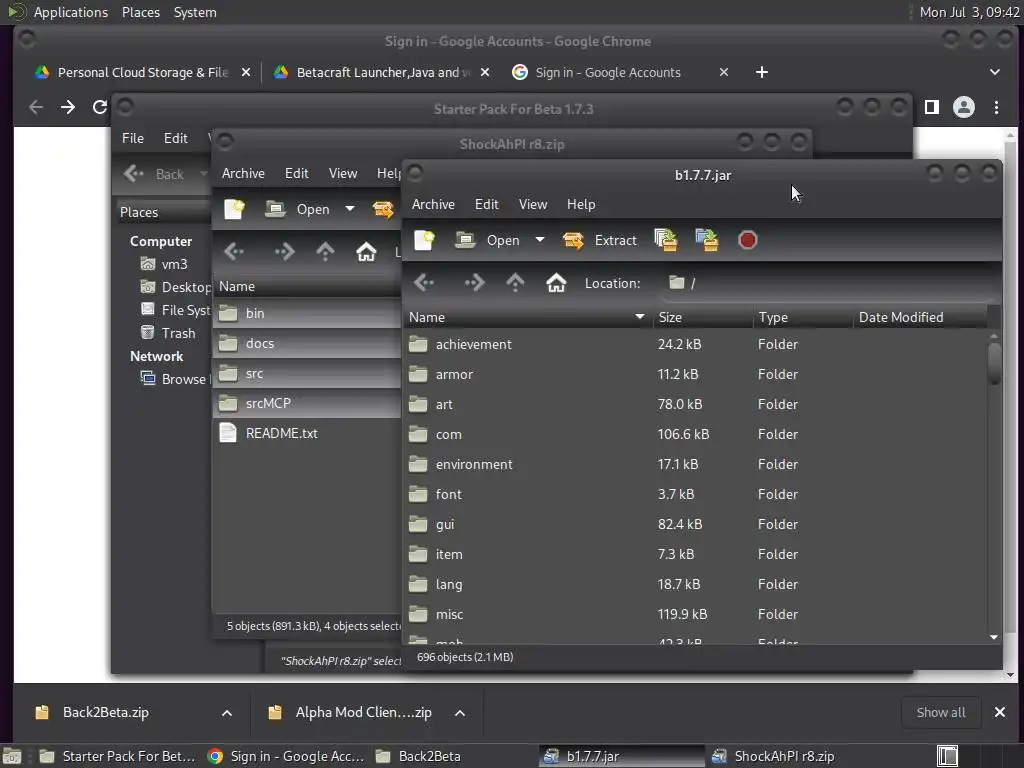Expand Back2Beta.zip download options chevron

click(x=227, y=713)
